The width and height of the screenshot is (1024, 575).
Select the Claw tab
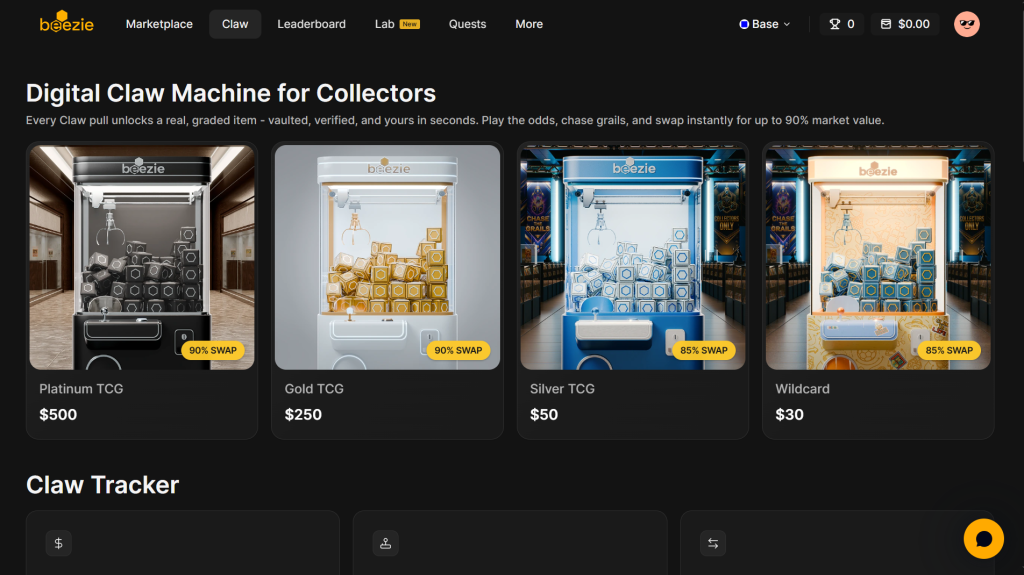pos(235,24)
